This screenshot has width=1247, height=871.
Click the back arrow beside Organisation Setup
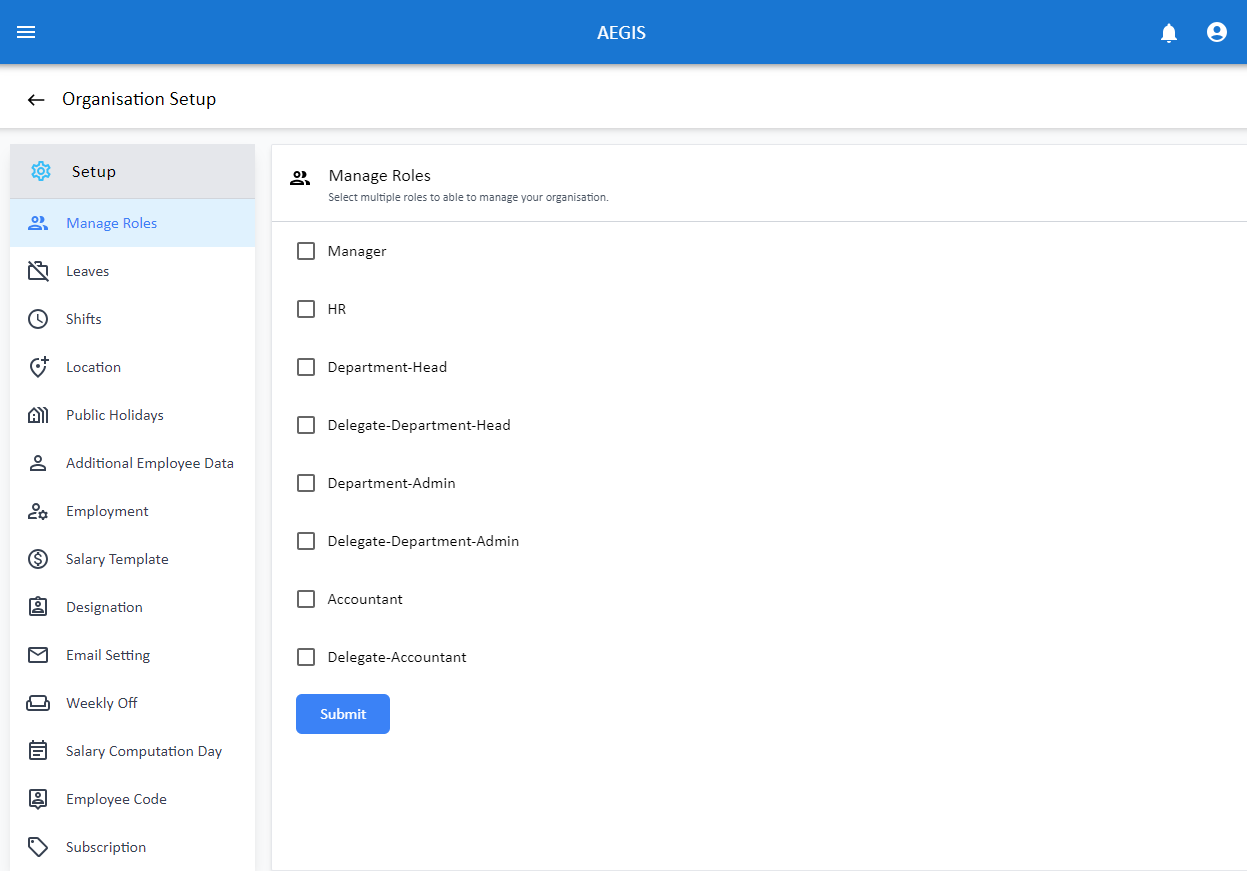coord(36,100)
